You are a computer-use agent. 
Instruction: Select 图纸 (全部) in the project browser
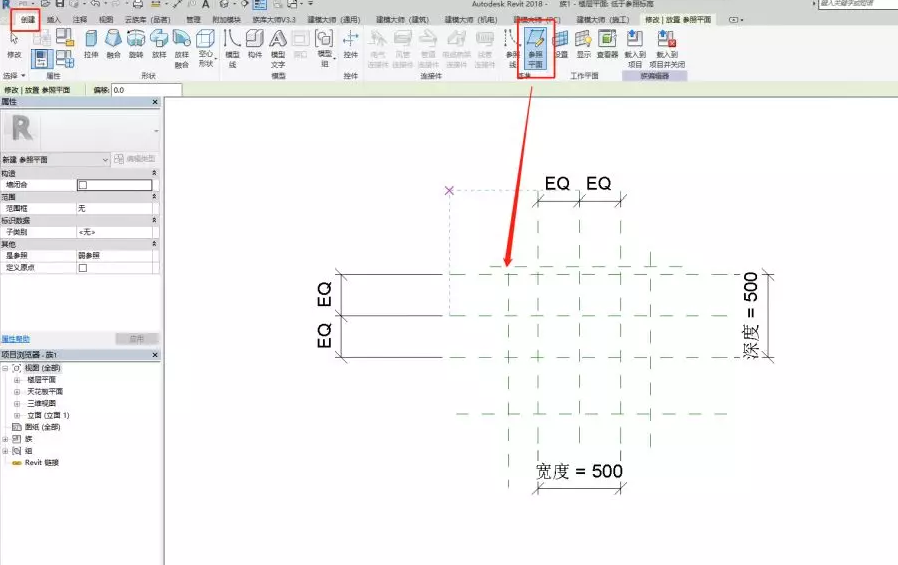point(42,427)
